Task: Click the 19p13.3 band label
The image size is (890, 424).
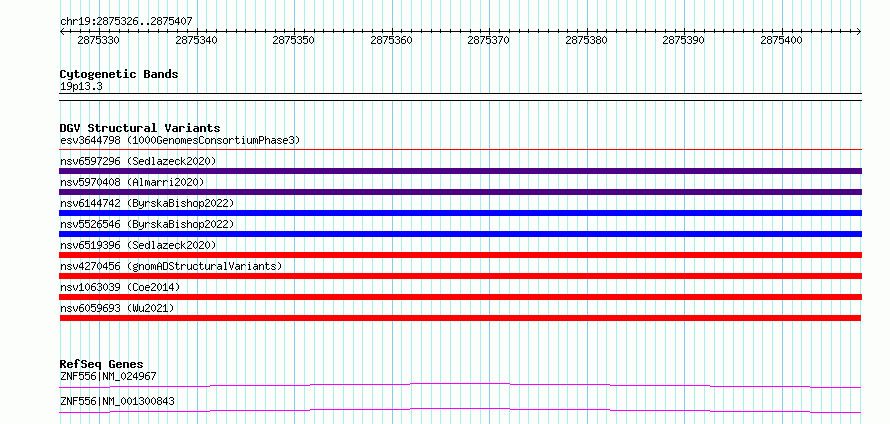Action: click(x=81, y=87)
